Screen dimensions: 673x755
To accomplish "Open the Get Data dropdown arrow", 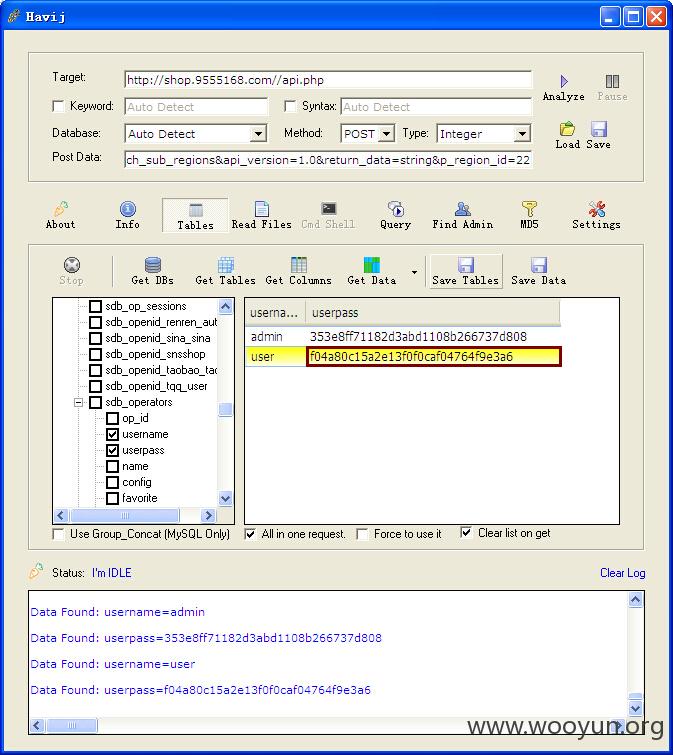I will [x=414, y=273].
